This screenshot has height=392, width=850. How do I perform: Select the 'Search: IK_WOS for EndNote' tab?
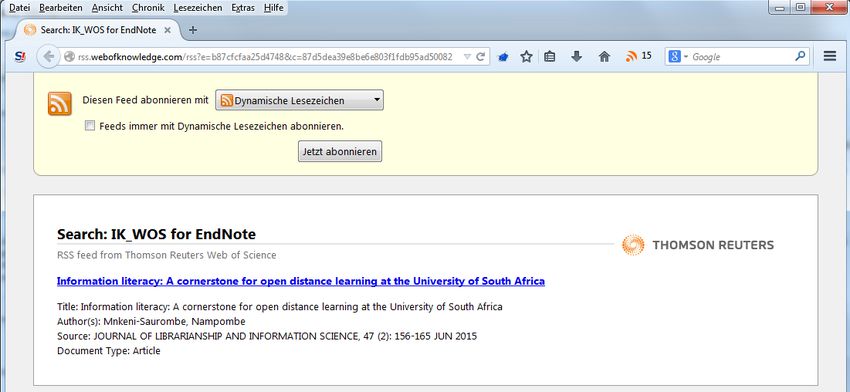(98, 30)
